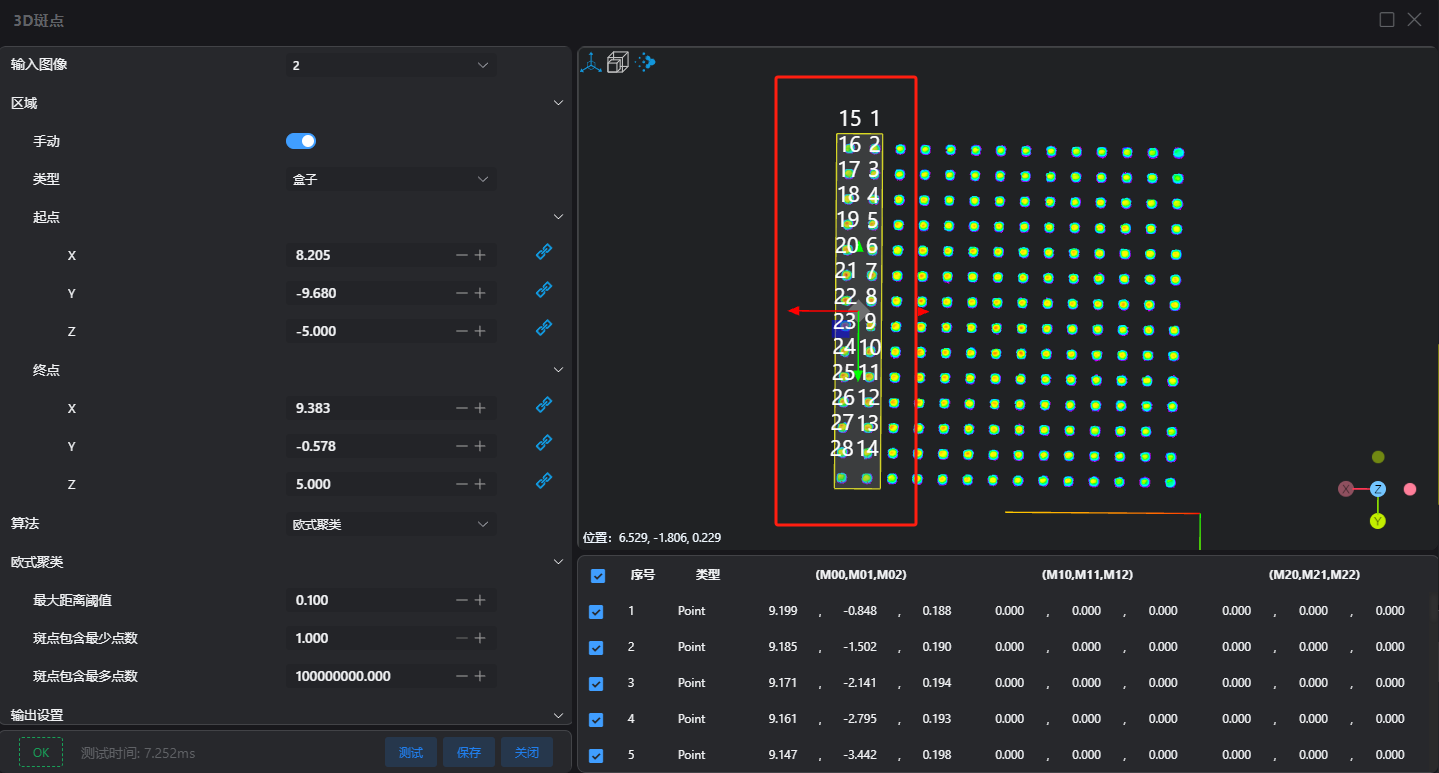Screen dimensions: 1439x773
Task: Decrease 最大距离阈值 with minus
Action: point(462,600)
